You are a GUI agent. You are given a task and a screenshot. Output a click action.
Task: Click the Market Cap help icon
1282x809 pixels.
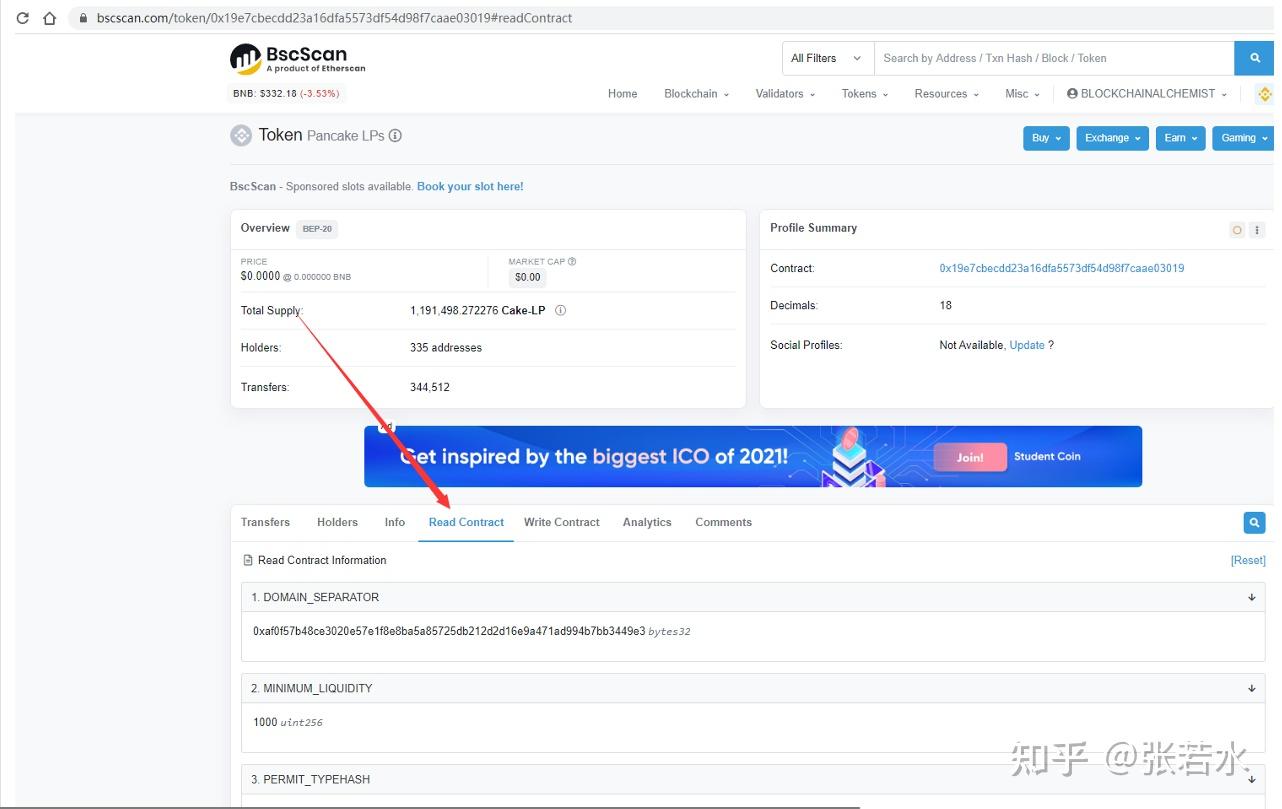(572, 262)
